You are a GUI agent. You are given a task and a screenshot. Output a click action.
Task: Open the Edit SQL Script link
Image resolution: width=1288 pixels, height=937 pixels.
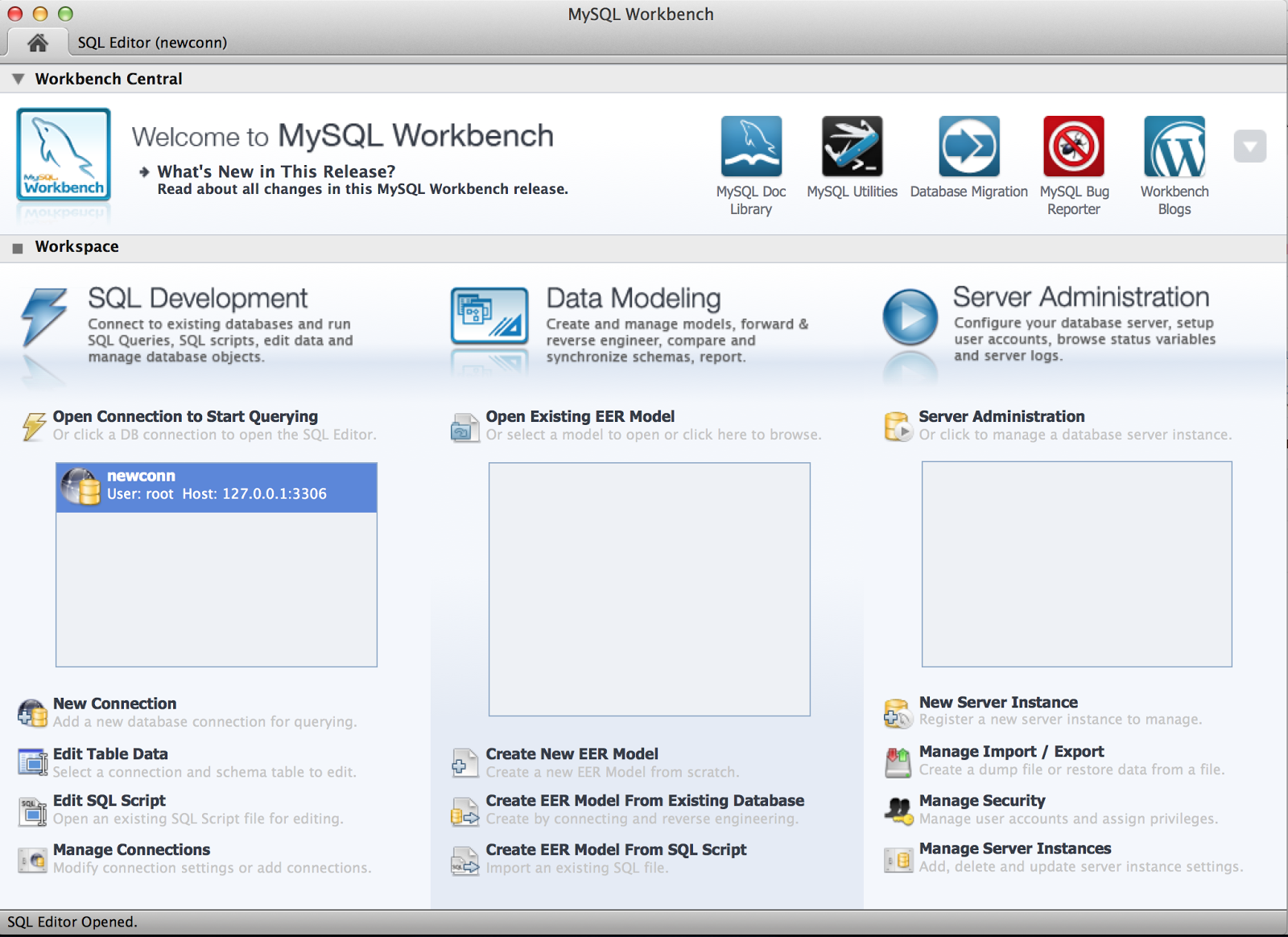point(109,801)
